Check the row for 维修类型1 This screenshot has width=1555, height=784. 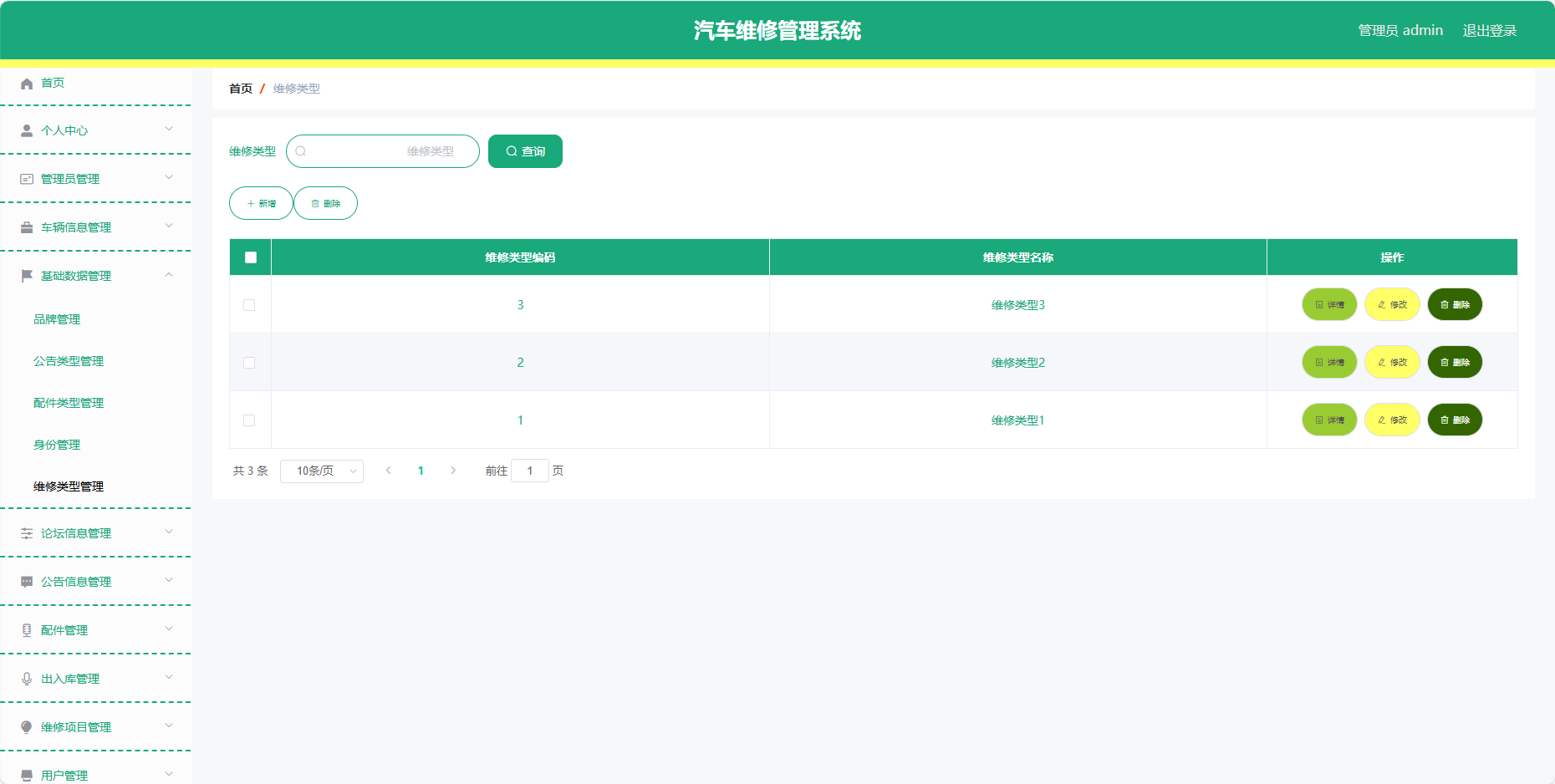249,420
